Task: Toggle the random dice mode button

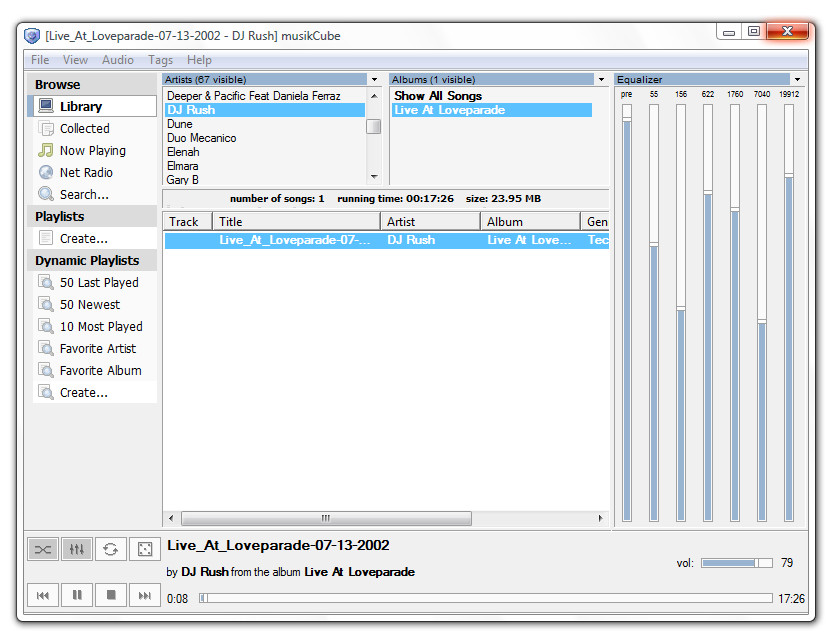Action: click(145, 549)
